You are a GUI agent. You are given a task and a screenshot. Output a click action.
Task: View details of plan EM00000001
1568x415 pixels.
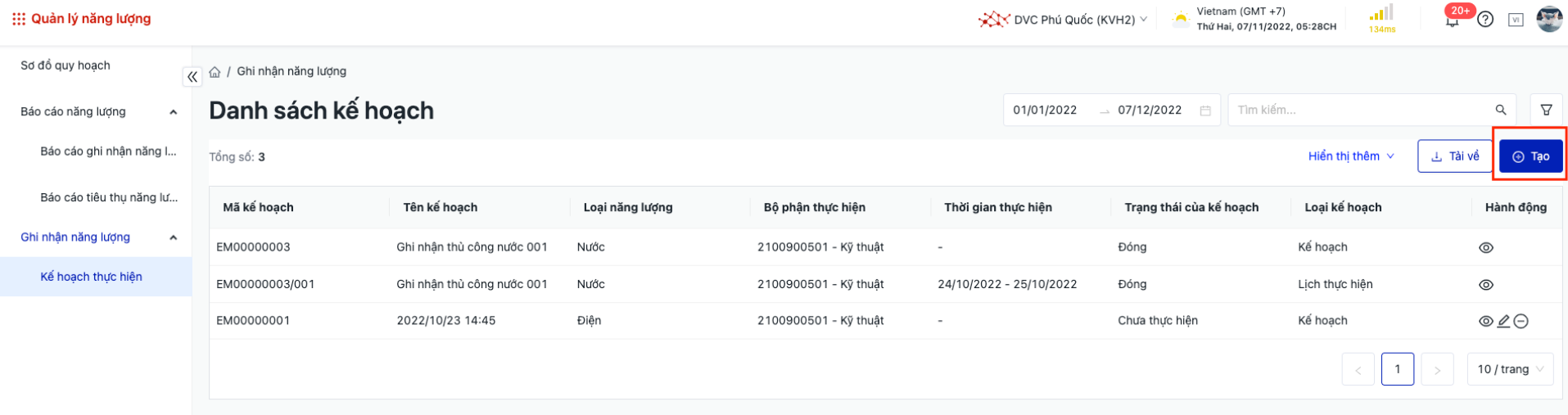click(1485, 321)
